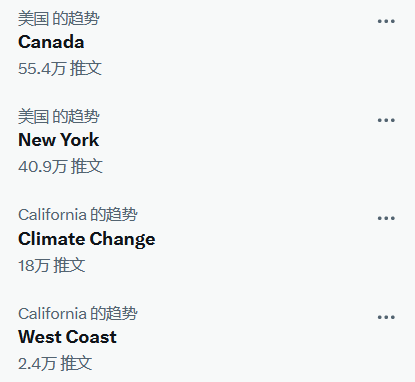Image resolution: width=415 pixels, height=382 pixels.
Task: Click California 的趋势 label above West Coast
Action: 78,313
